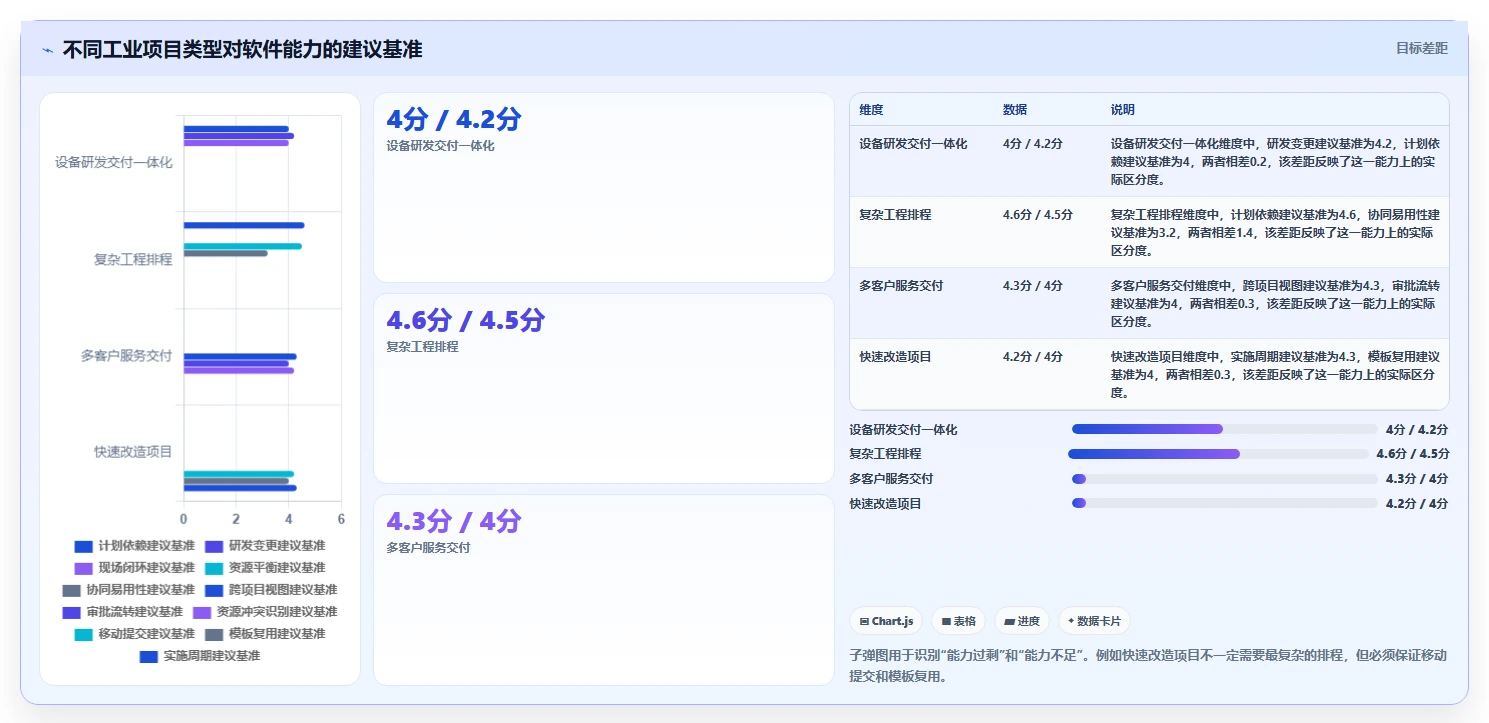Click the footer note starting with 子弹图用于识别
Viewport: 1489px width, 723px height.
1148,665
